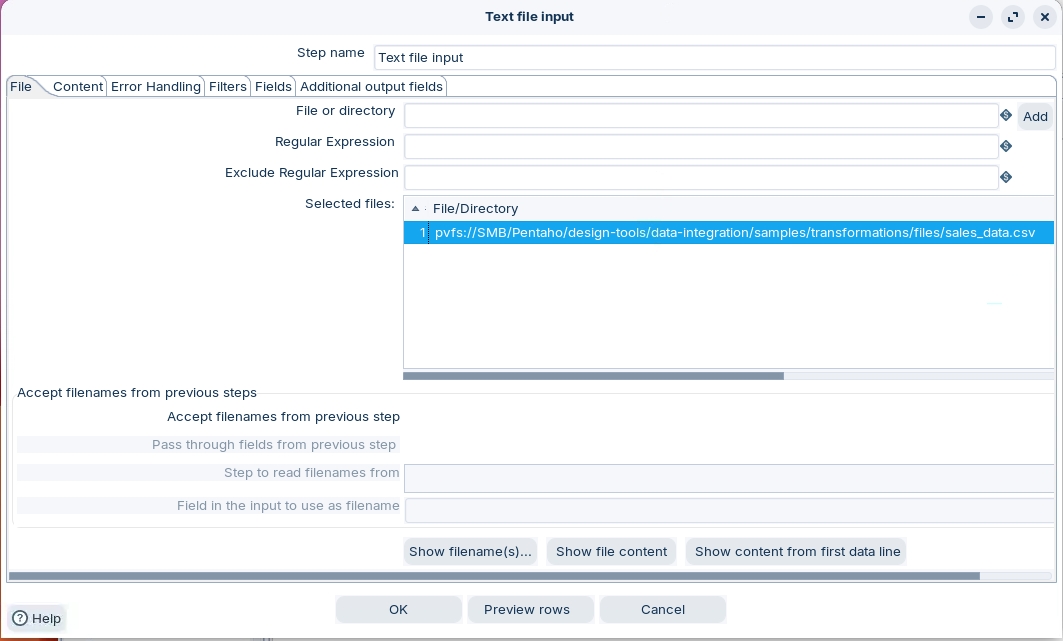Click variable icon beside Exclude Regular Expression field

[x=1006, y=177]
